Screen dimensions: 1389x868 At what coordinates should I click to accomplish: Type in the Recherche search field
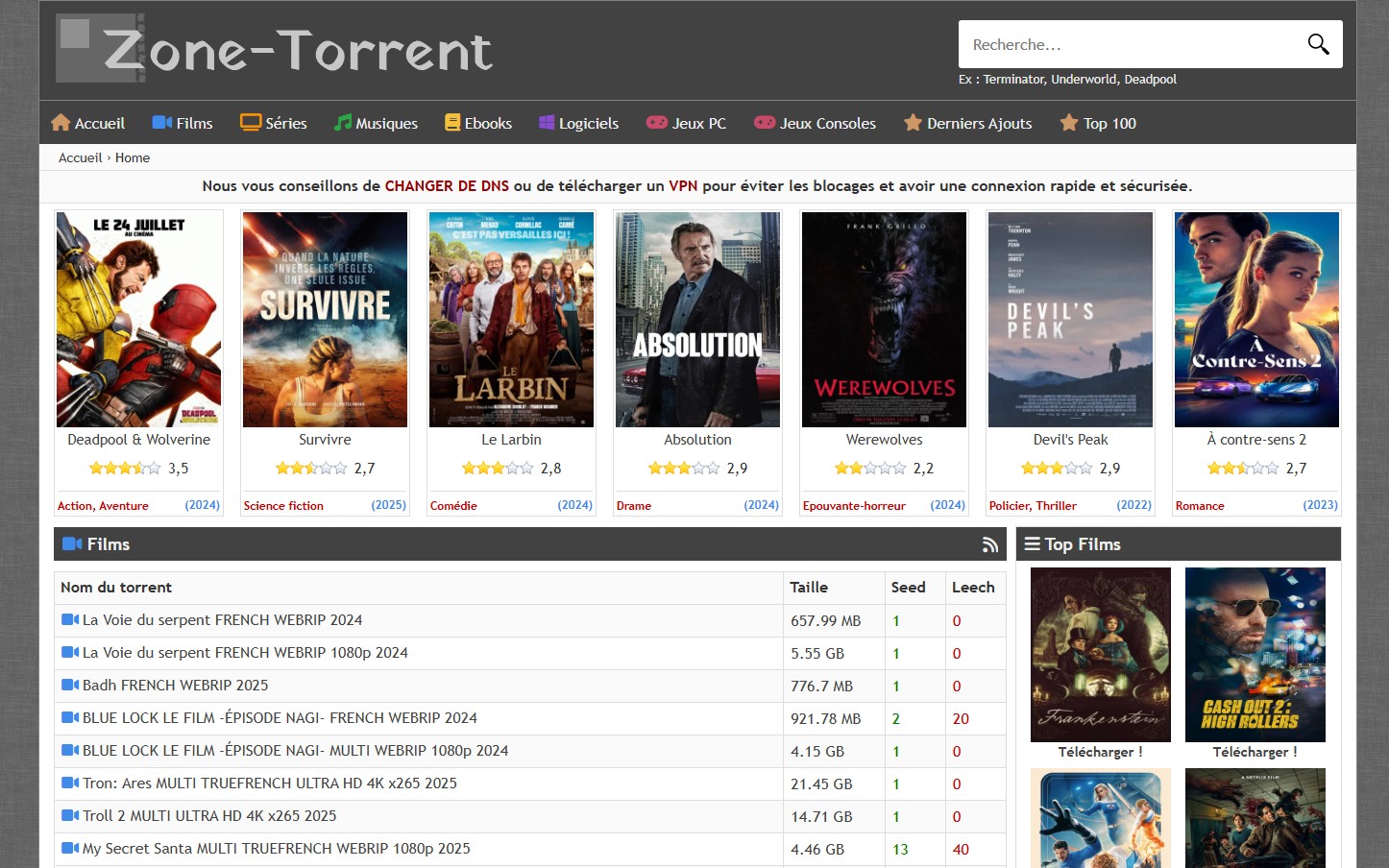[1129, 44]
